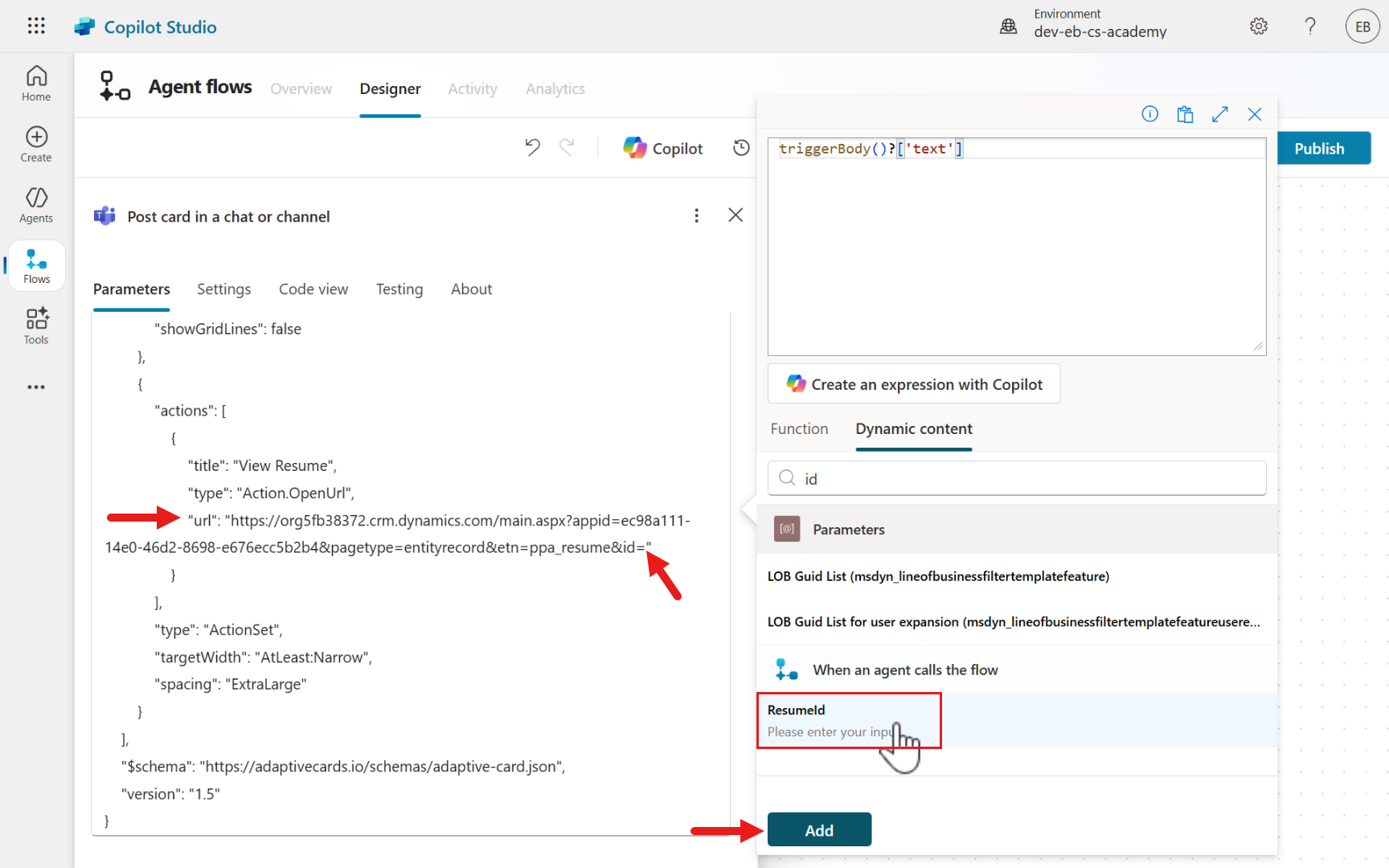Expand the more options ellipsis in sidebar
This screenshot has width=1389, height=868.
[x=36, y=387]
